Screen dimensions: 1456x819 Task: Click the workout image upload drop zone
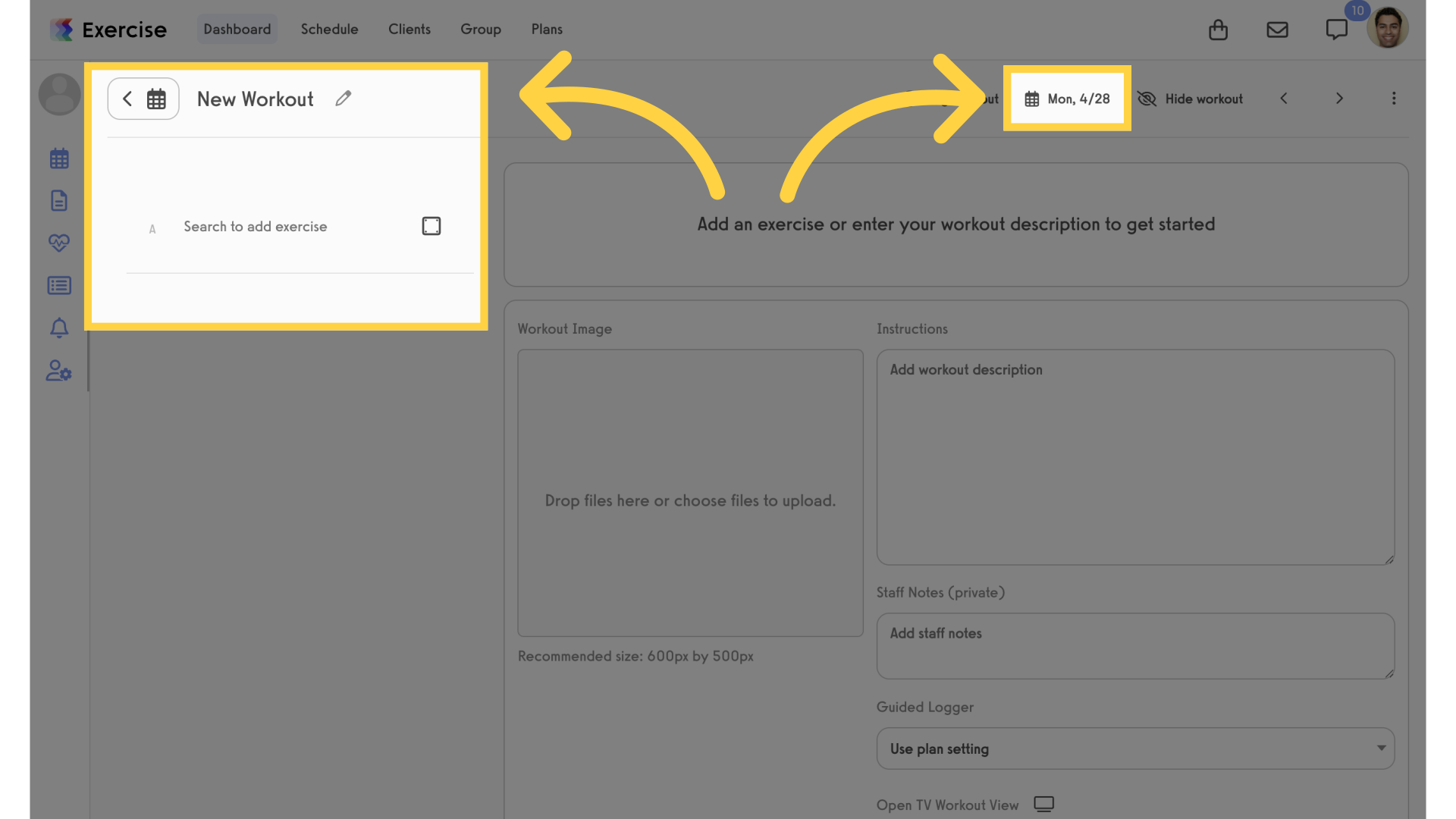coord(690,493)
